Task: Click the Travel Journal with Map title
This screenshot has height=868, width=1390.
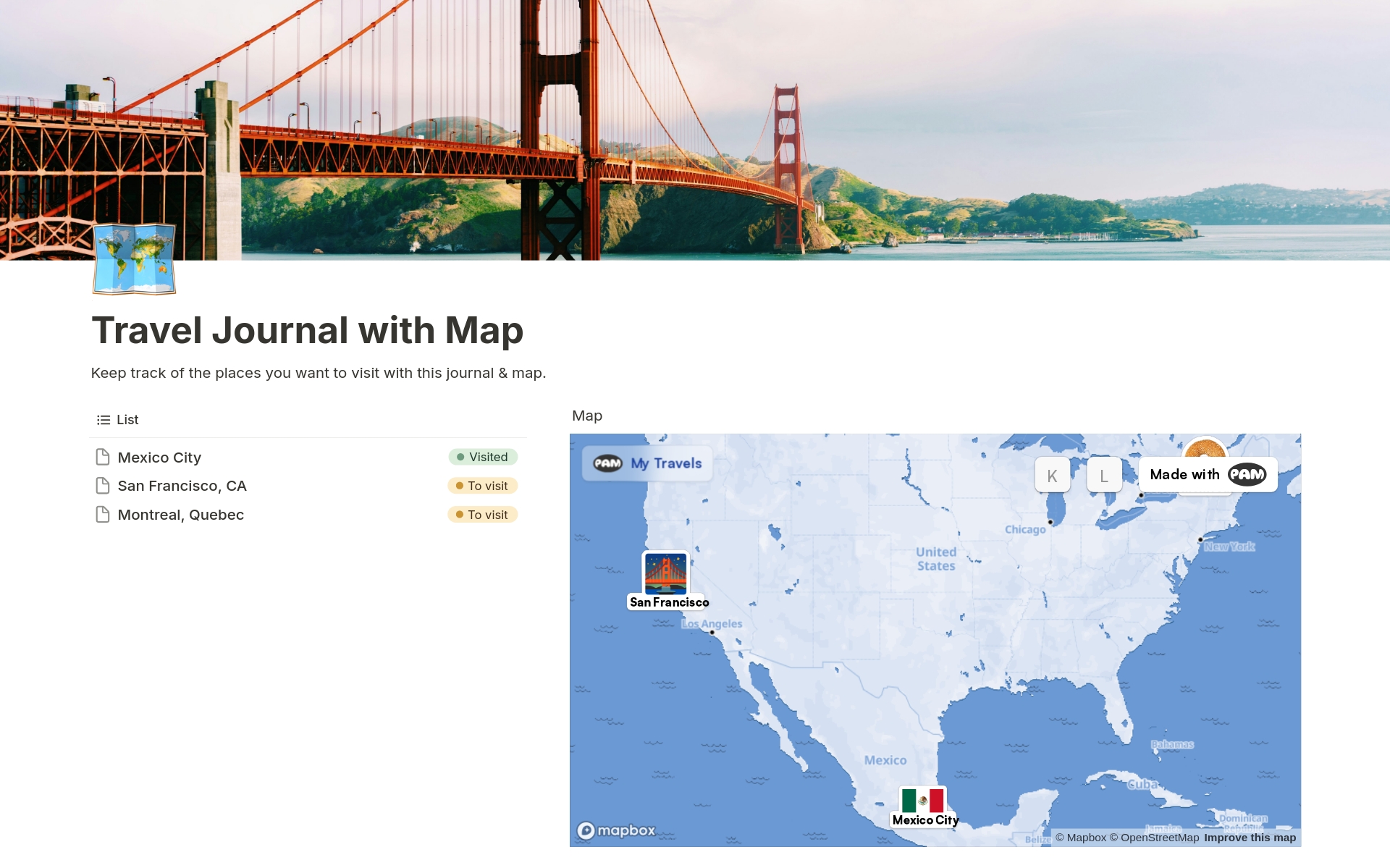Action: click(307, 330)
